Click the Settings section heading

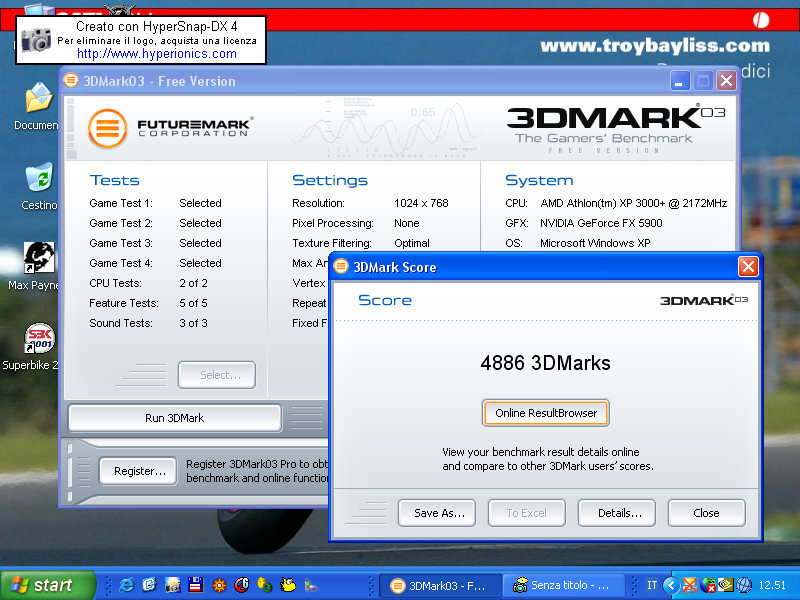pos(330,180)
